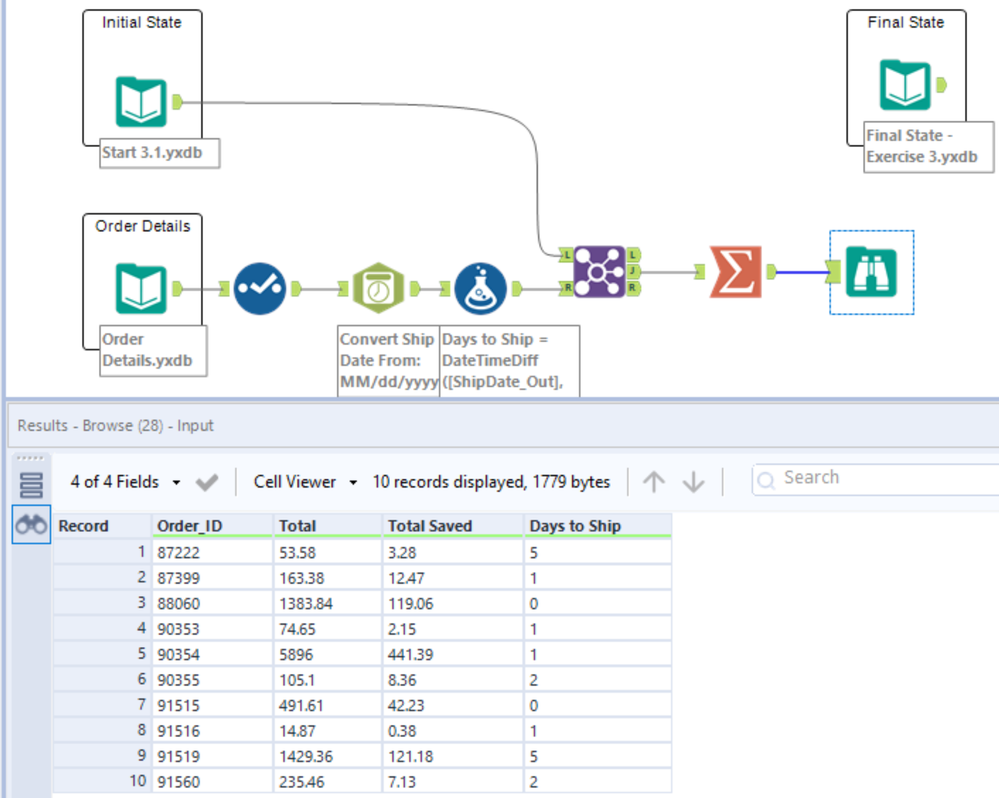Click the binoculars data view icon in results
The image size is (999, 798).
pyautogui.click(x=31, y=524)
